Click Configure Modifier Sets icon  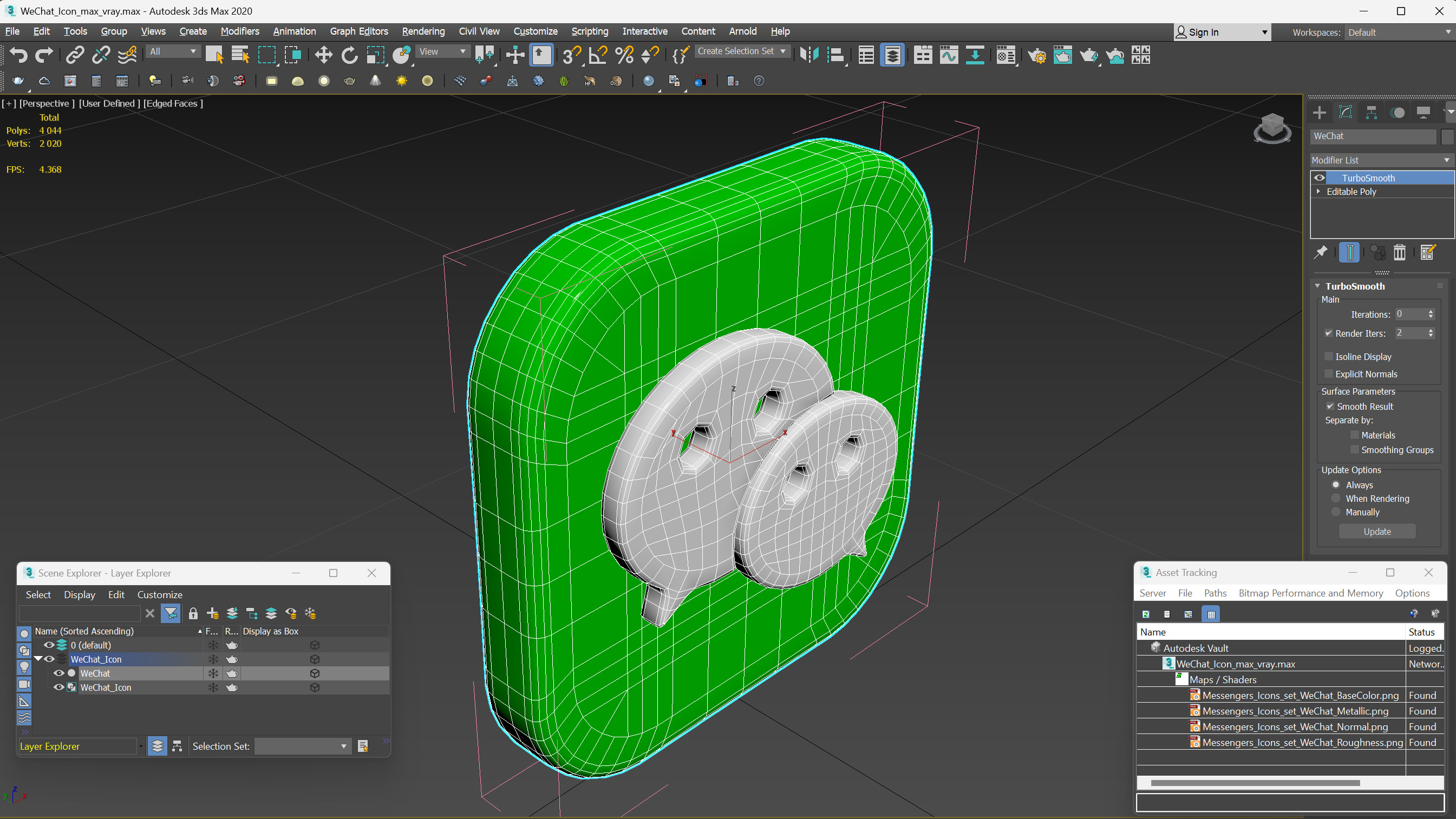click(1428, 252)
